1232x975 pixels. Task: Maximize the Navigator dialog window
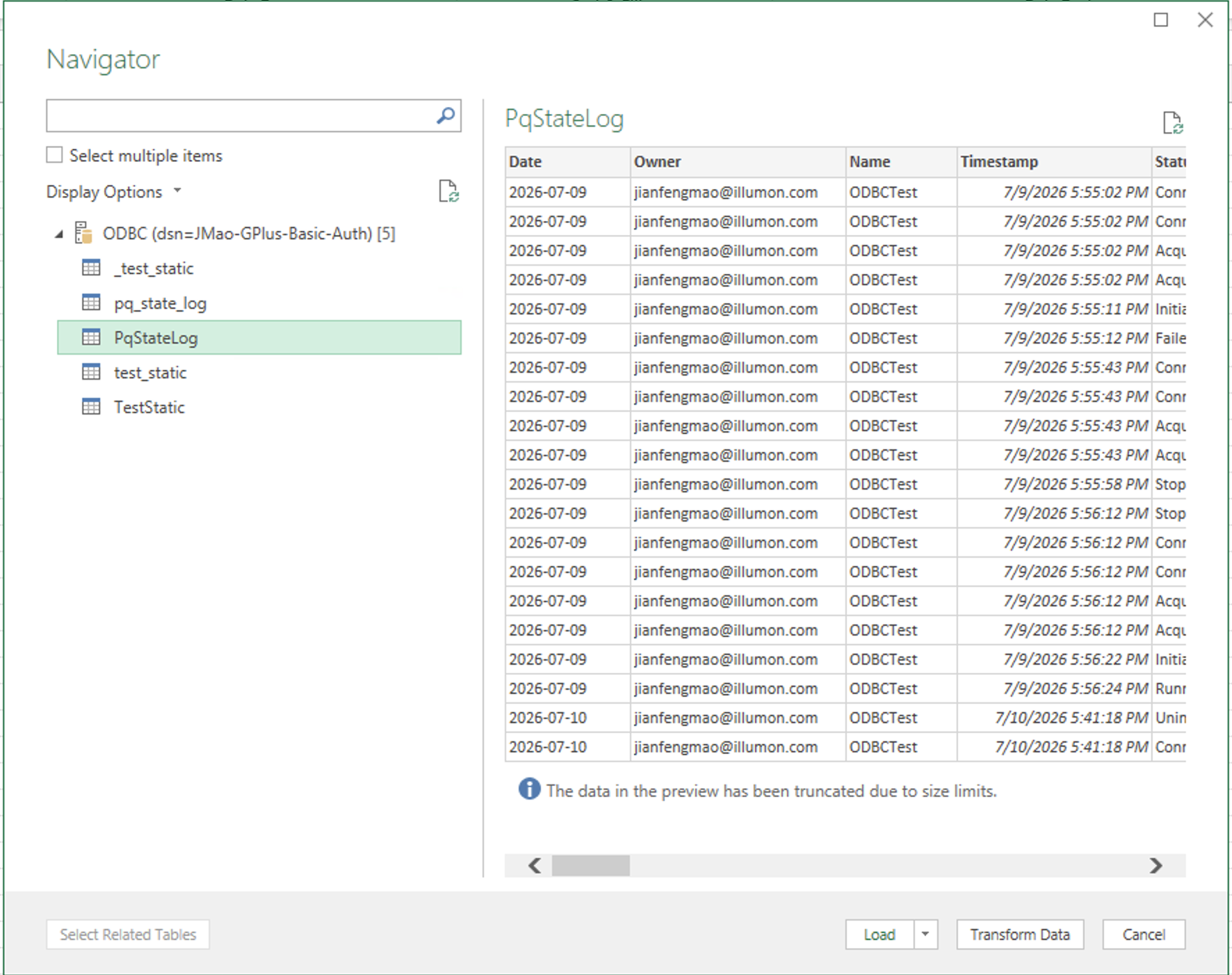(1161, 20)
